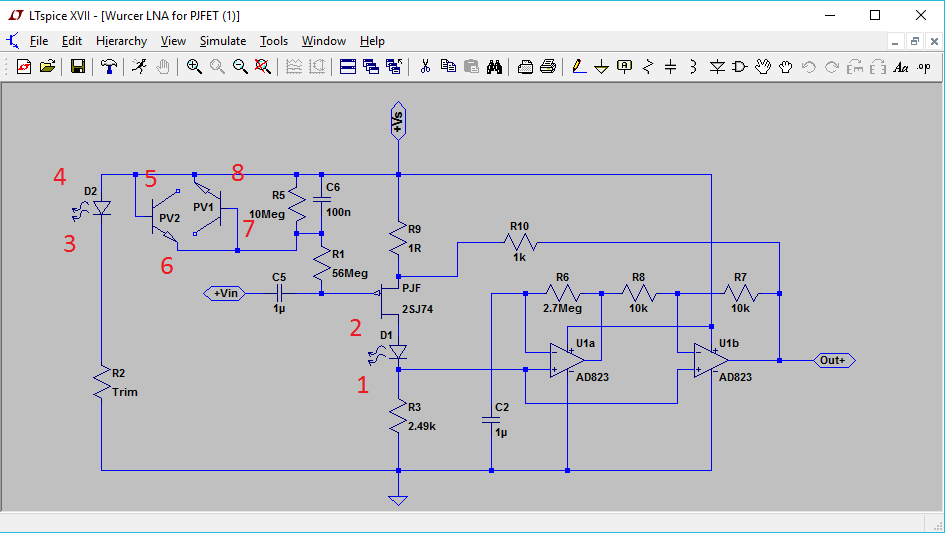Open the View menu
Image resolution: width=945 pixels, height=533 pixels.
pos(173,41)
